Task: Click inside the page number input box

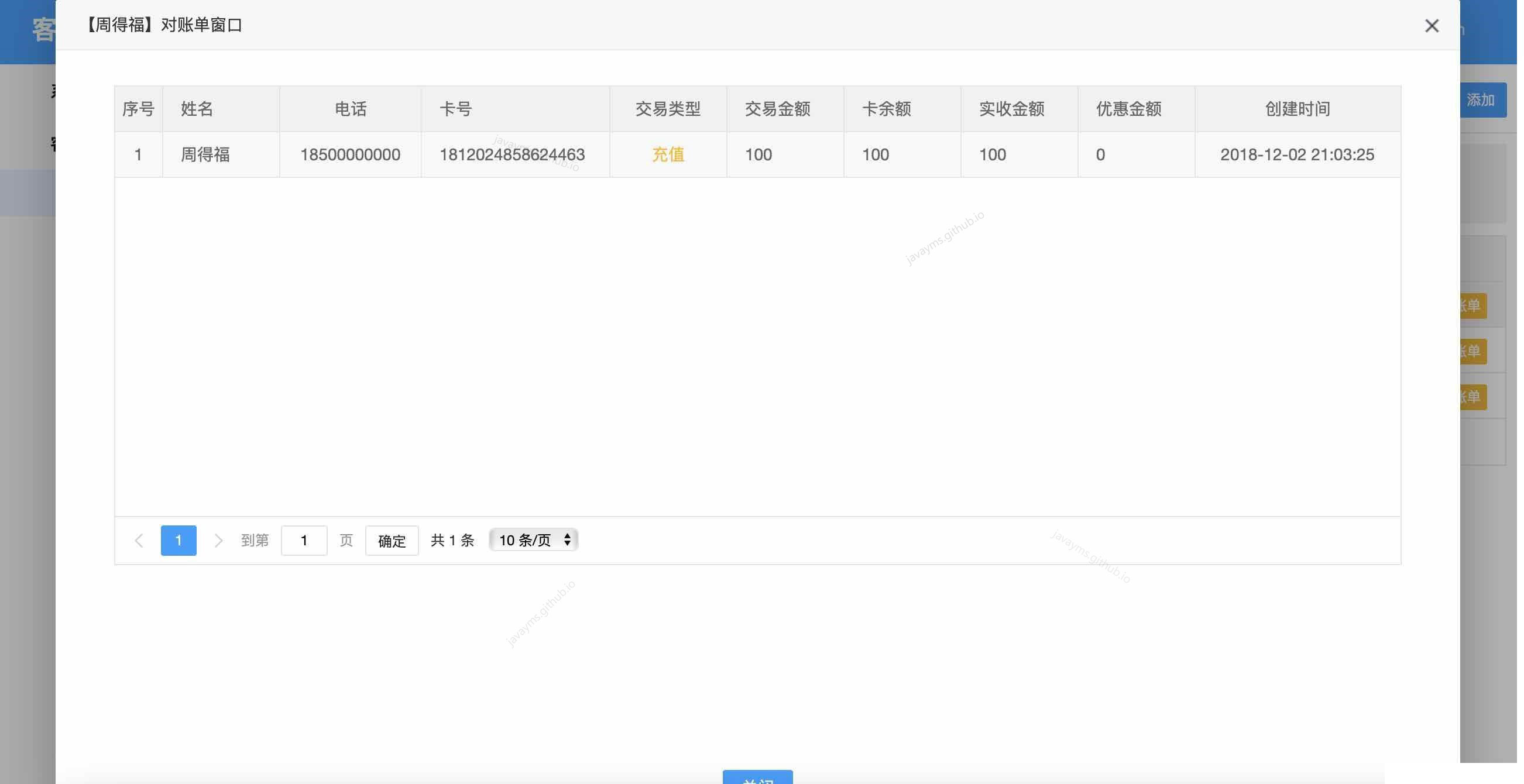Action: pos(304,540)
